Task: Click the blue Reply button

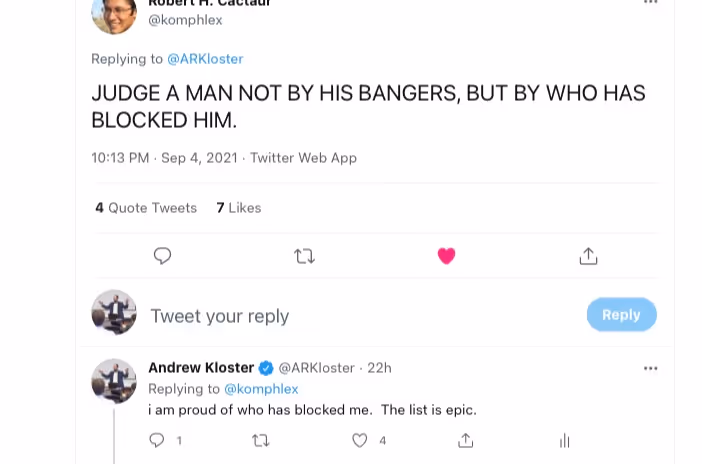Action: click(x=621, y=314)
